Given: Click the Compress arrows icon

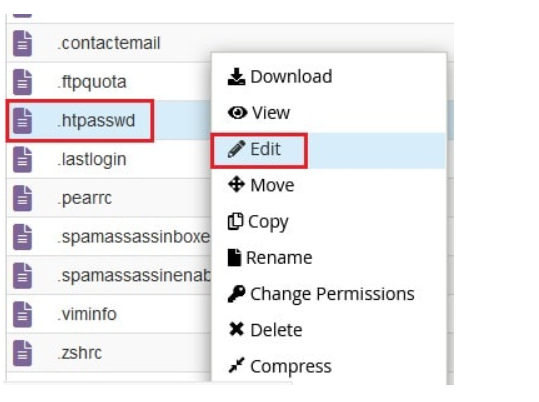Looking at the screenshot, I should (236, 366).
